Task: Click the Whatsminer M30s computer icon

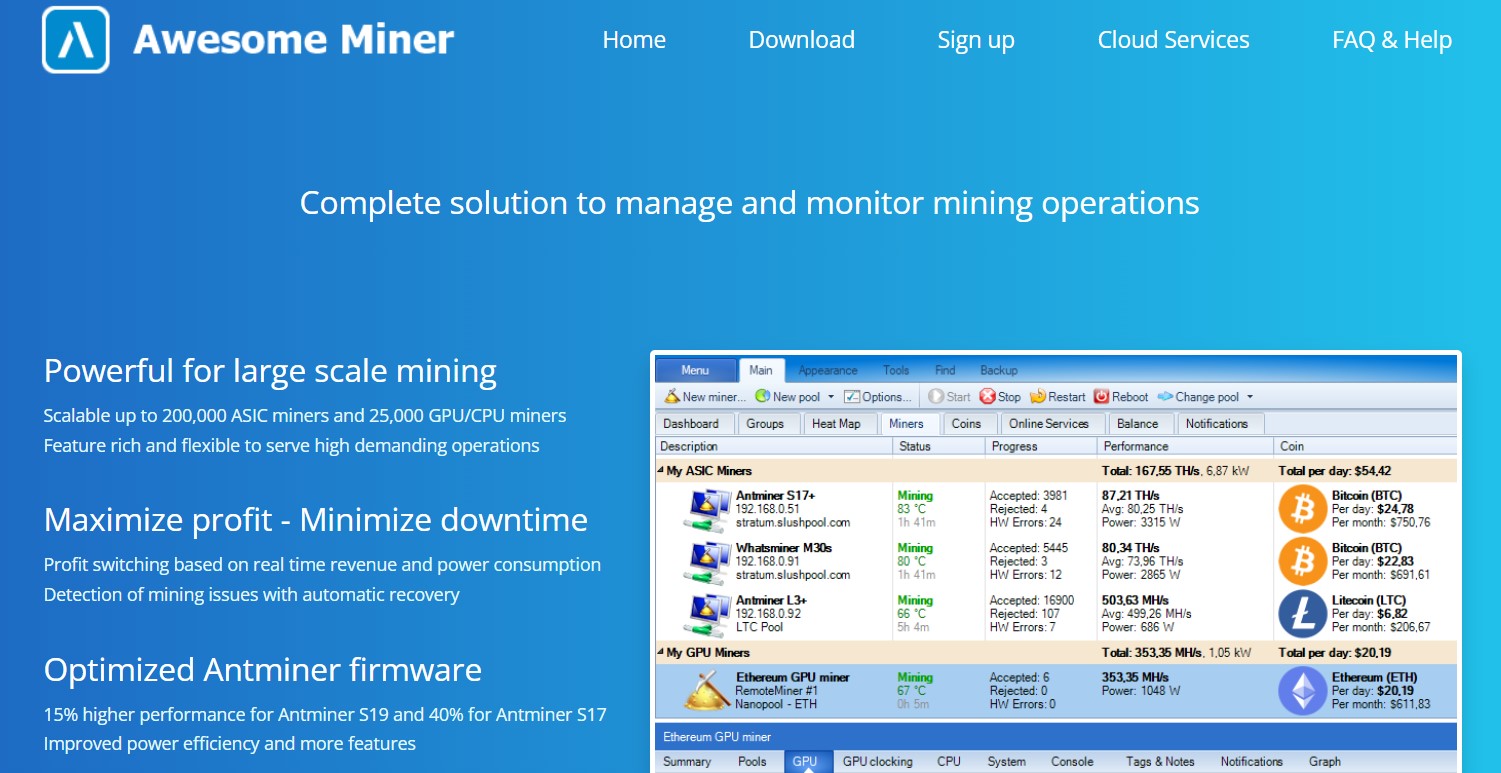Action: point(708,561)
